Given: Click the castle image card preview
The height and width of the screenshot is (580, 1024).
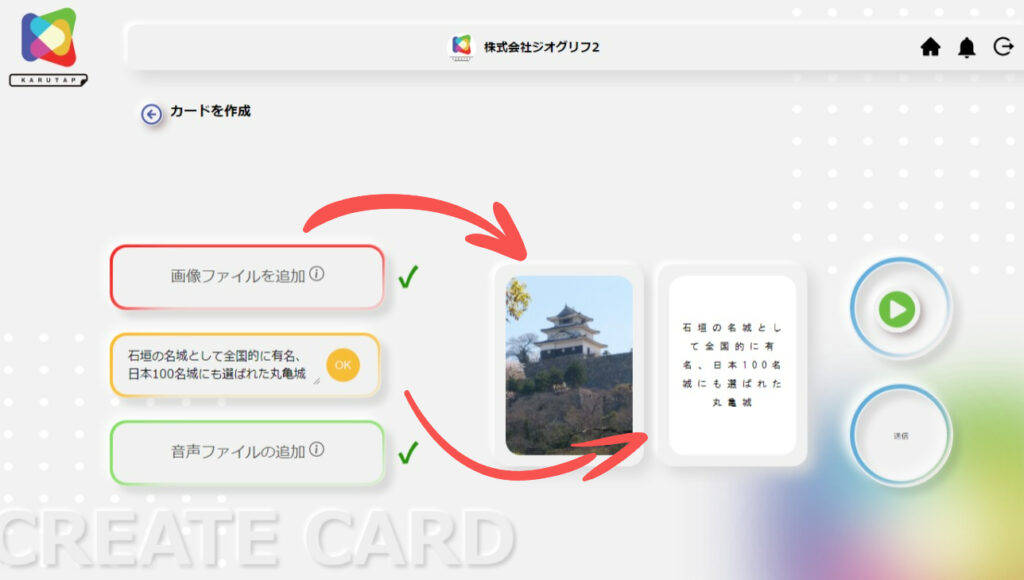Looking at the screenshot, I should (569, 364).
